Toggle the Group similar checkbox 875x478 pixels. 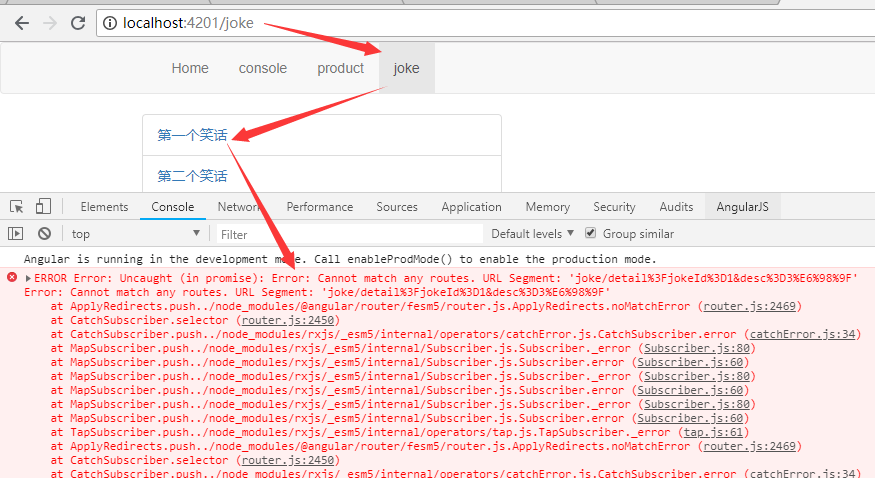[x=591, y=234]
